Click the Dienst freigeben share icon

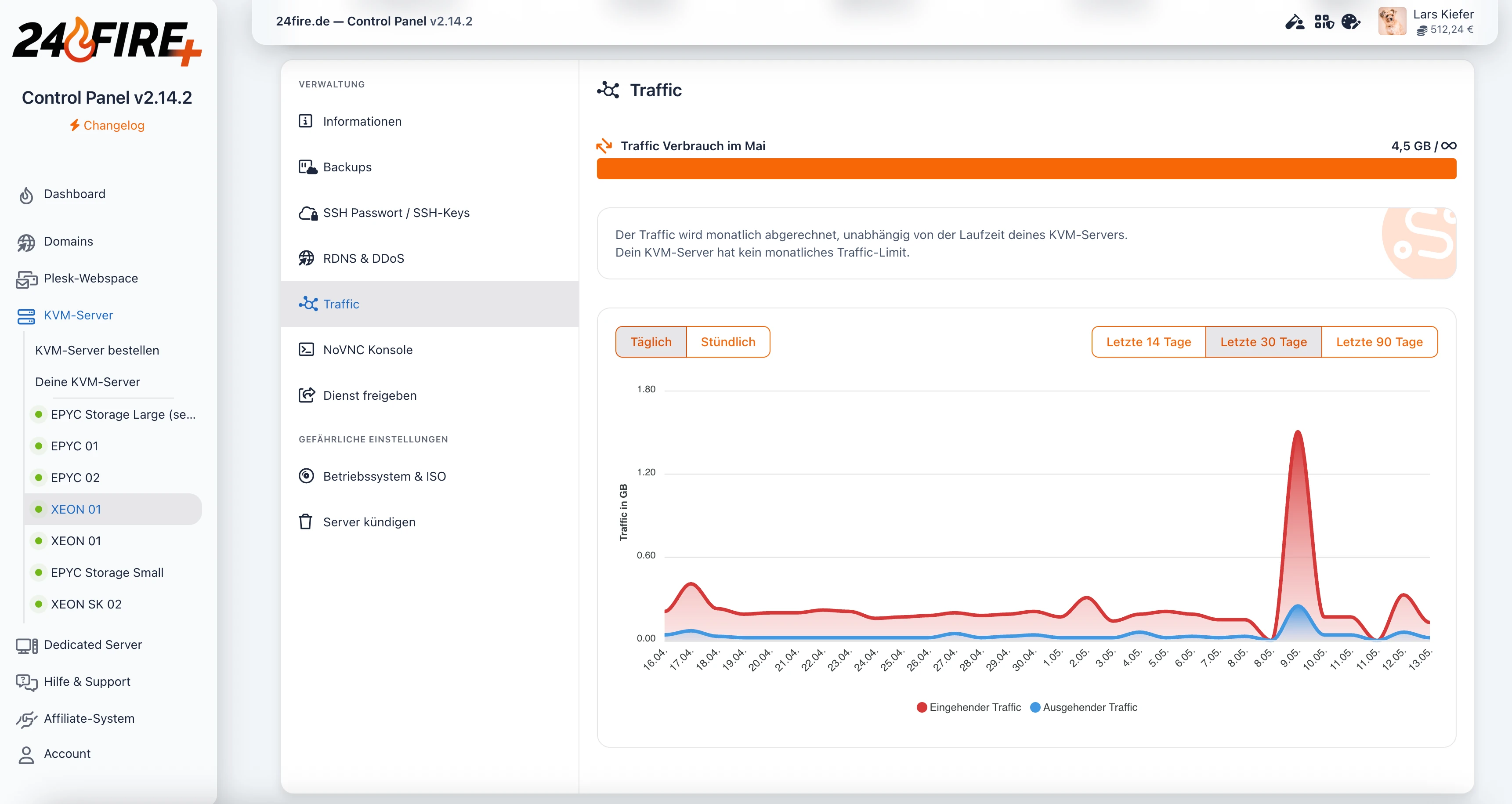click(306, 395)
